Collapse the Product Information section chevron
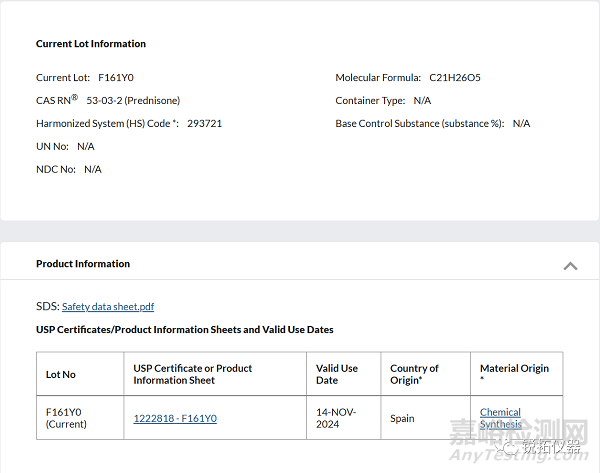 coord(570,266)
